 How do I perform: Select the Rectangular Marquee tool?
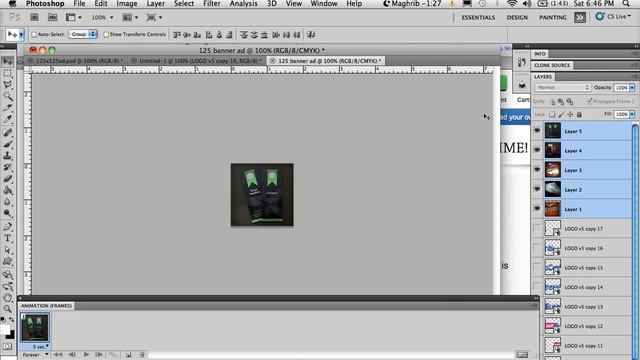(7, 73)
